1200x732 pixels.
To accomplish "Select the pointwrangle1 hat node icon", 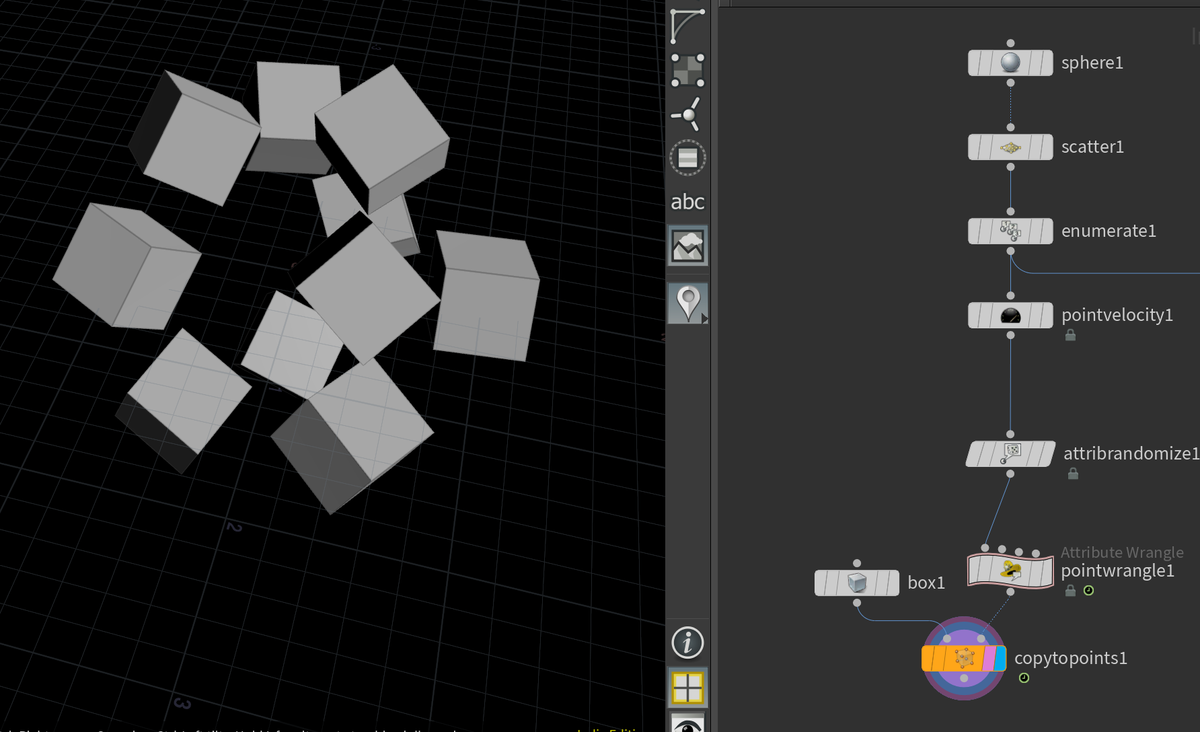I will pos(1010,571).
